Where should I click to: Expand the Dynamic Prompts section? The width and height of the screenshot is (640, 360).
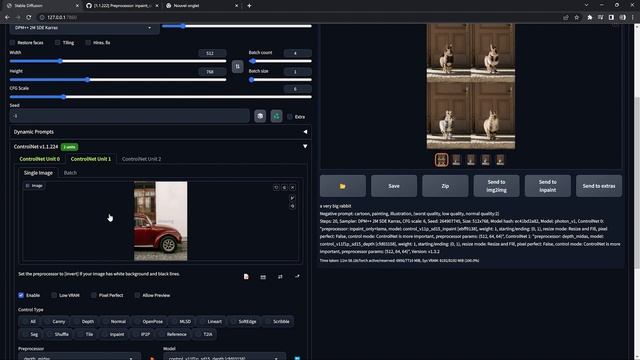[160, 132]
